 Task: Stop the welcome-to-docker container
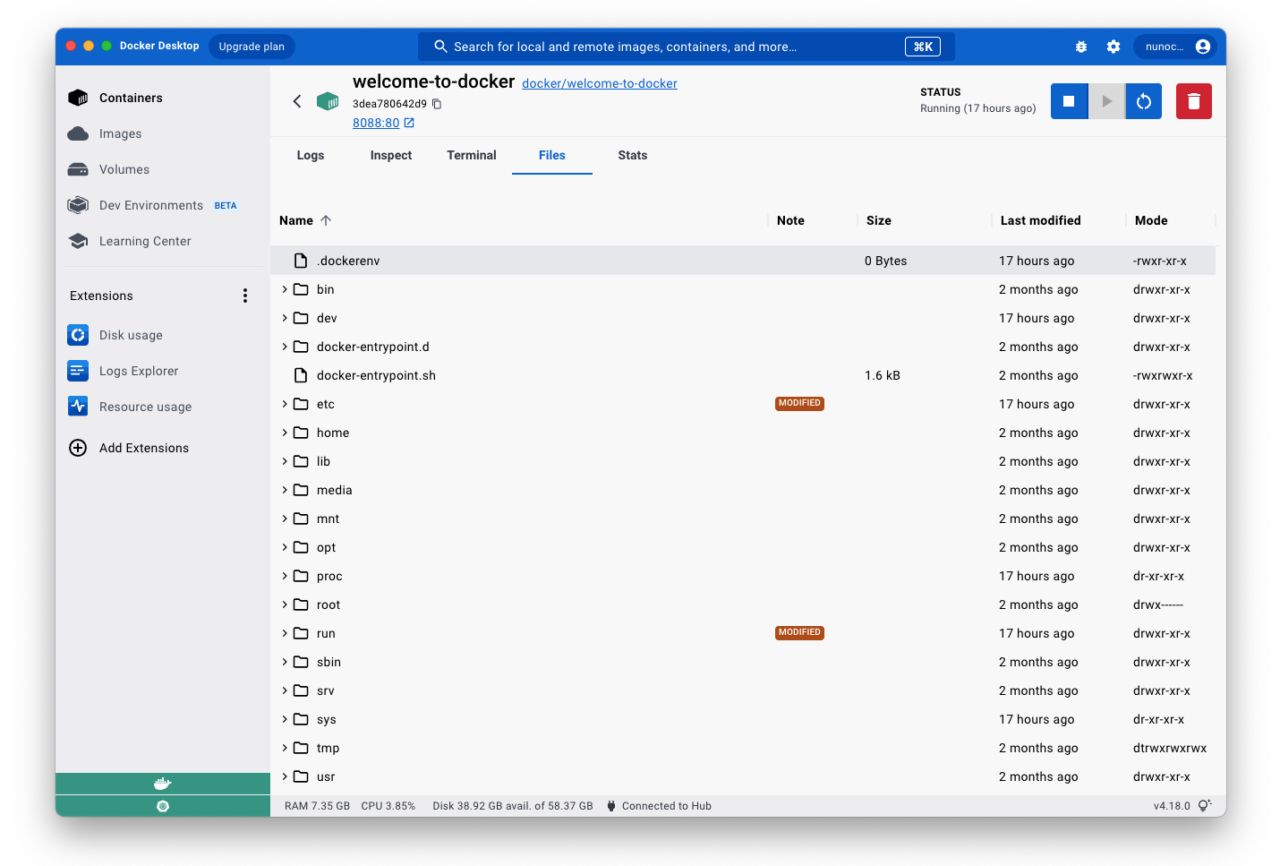(1068, 101)
